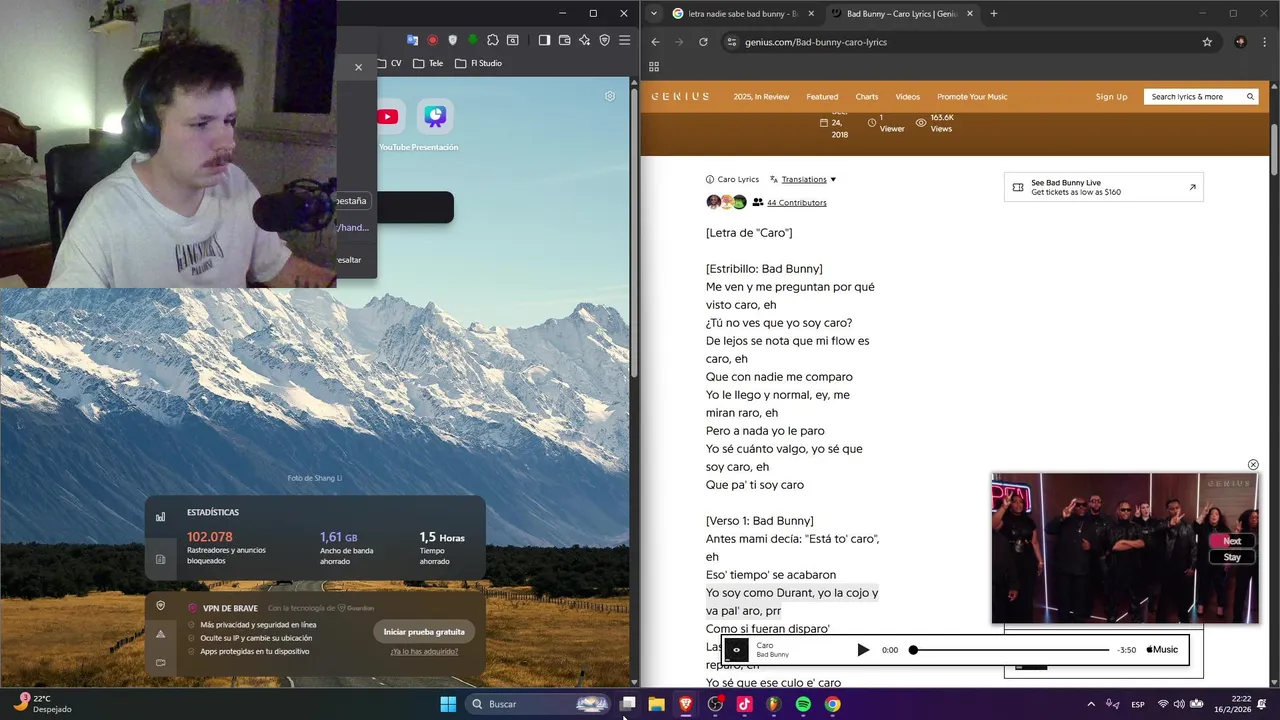Open the Brave extensions puzzle icon
This screenshot has height=720, width=1280.
(x=492, y=40)
